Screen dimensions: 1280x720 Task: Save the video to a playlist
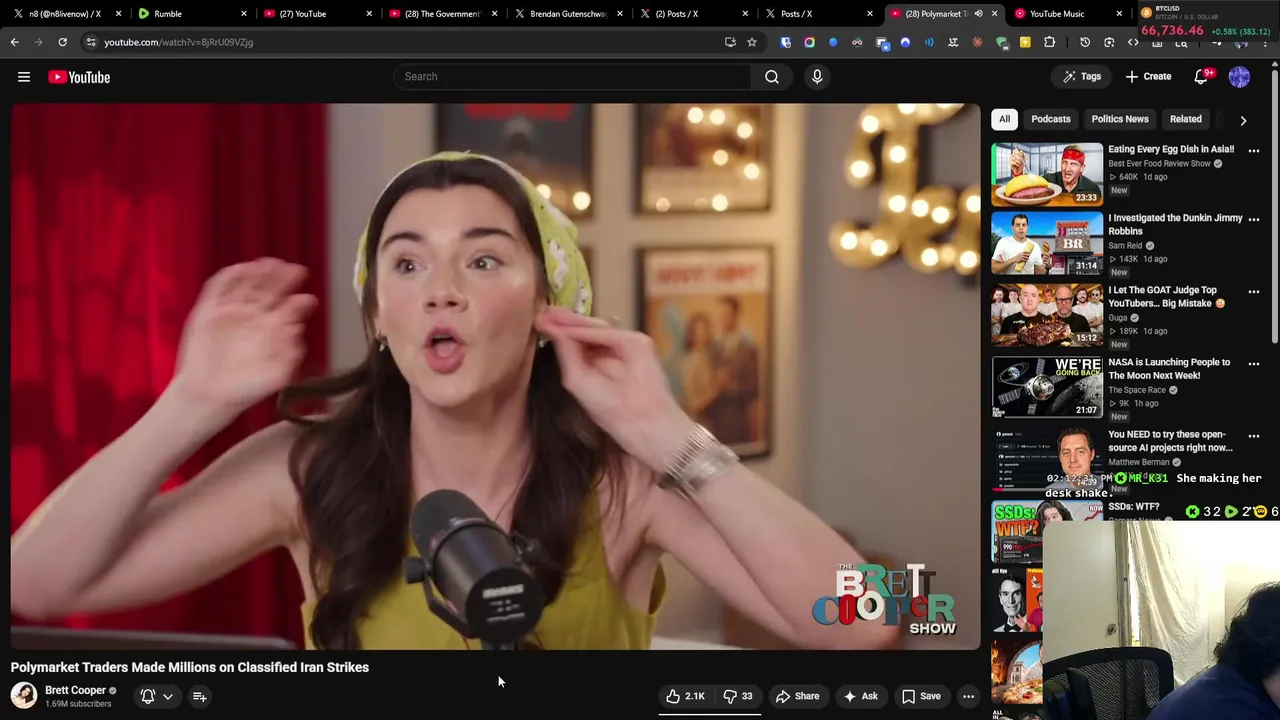tap(921, 696)
